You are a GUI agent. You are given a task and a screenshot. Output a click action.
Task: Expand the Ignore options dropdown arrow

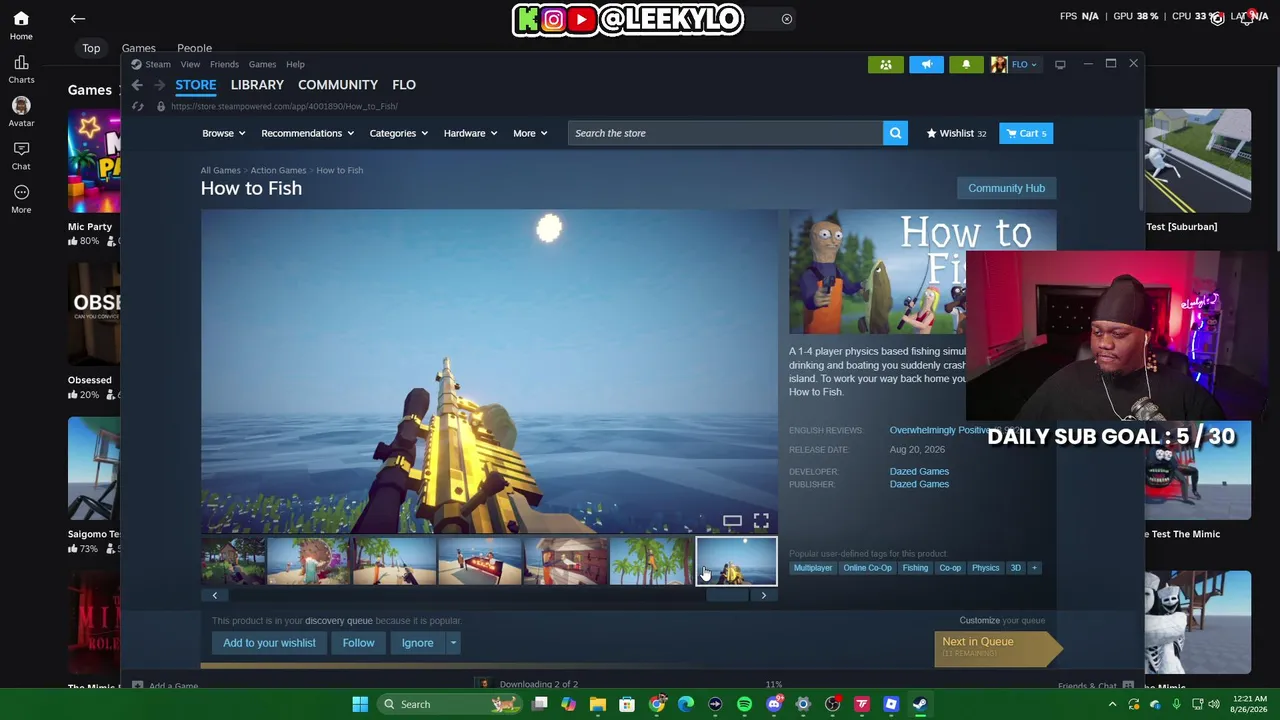click(453, 643)
